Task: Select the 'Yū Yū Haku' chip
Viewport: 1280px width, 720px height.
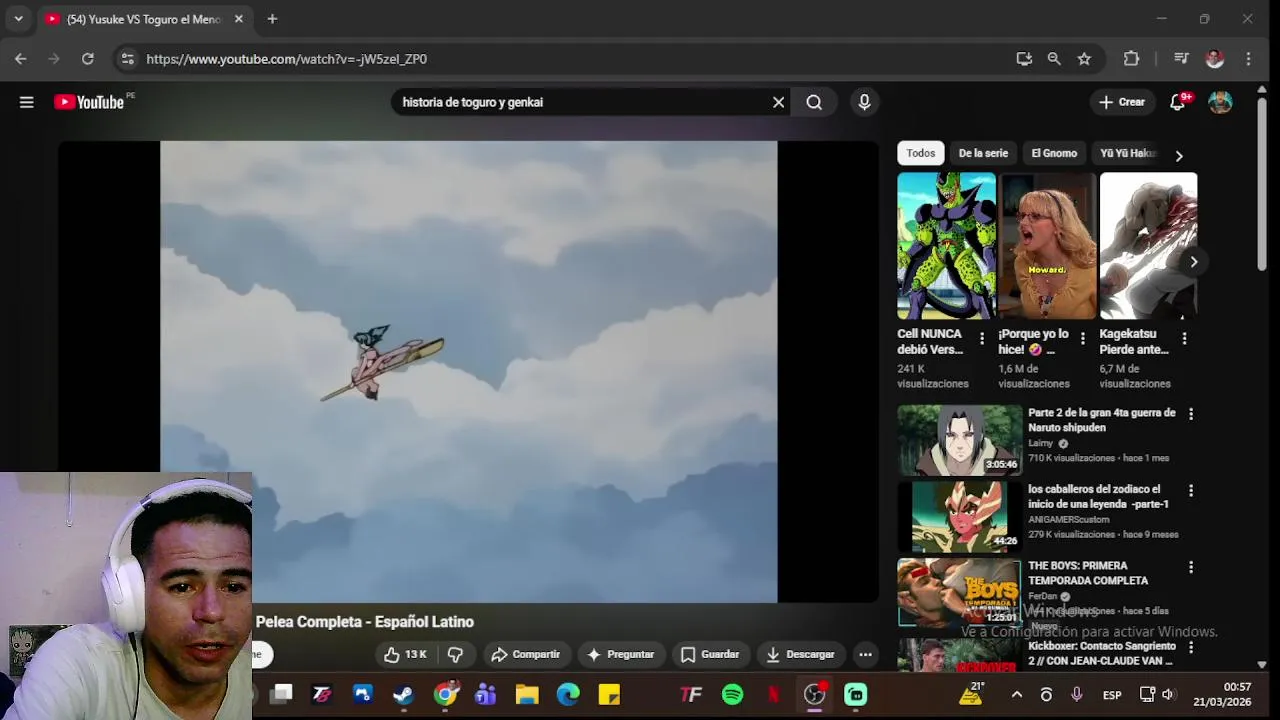Action: [x=1128, y=153]
